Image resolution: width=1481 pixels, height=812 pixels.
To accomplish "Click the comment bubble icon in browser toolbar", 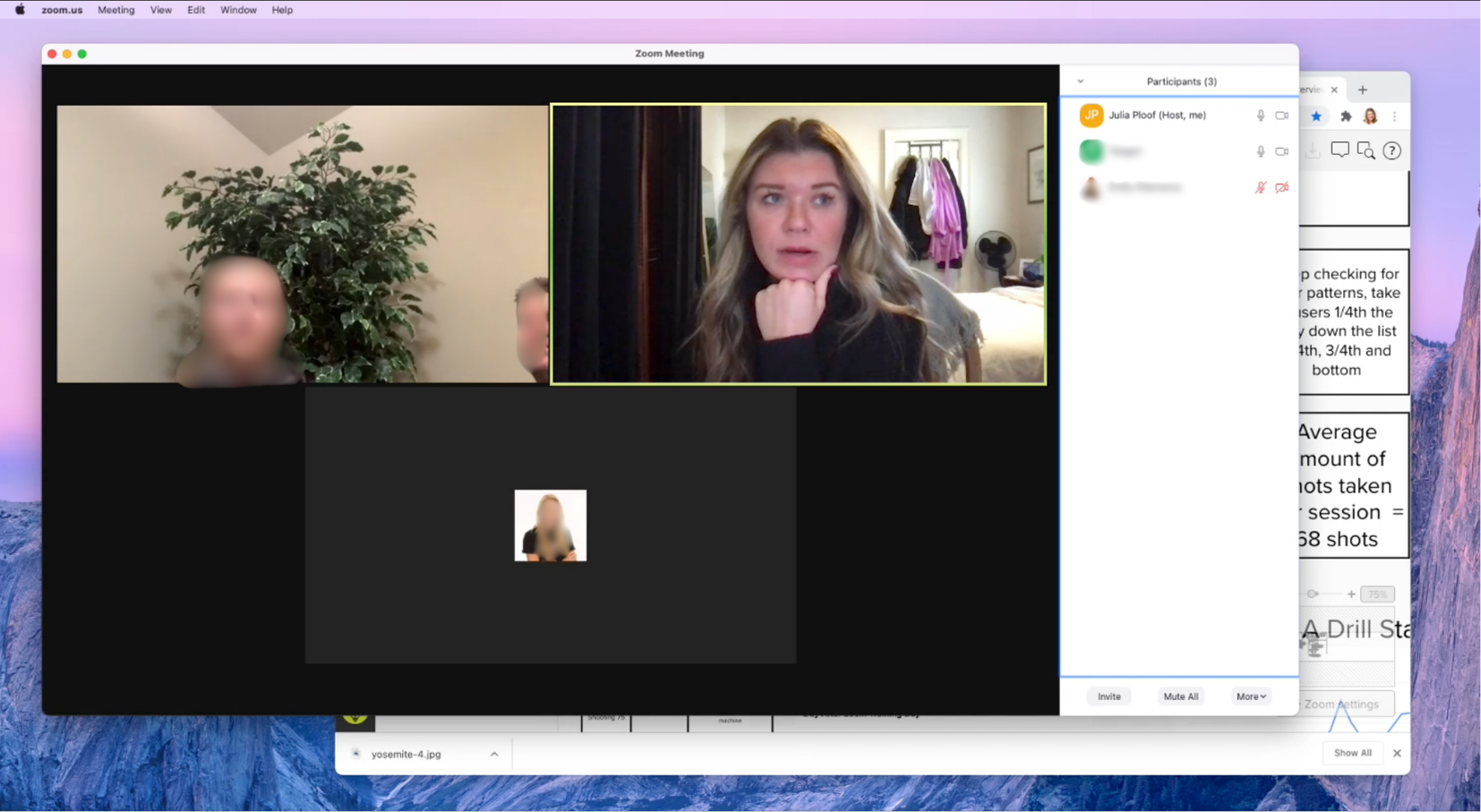I will 1340,150.
